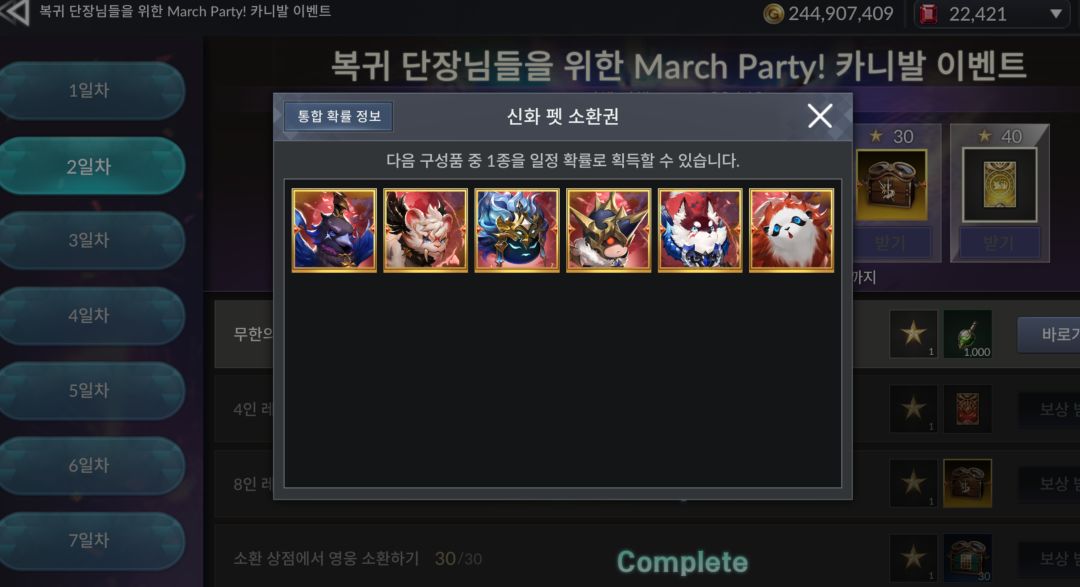Tap the green potion 1,000 reward icon
1080x587 pixels.
click(x=967, y=334)
